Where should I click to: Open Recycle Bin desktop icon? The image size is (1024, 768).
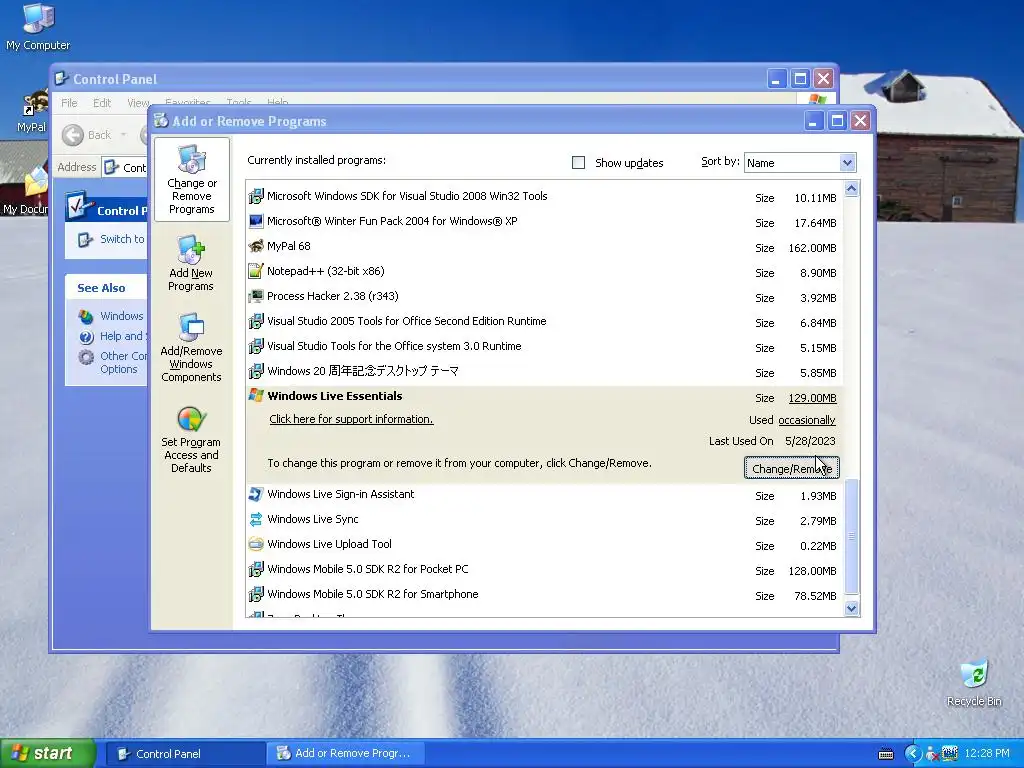point(974,683)
